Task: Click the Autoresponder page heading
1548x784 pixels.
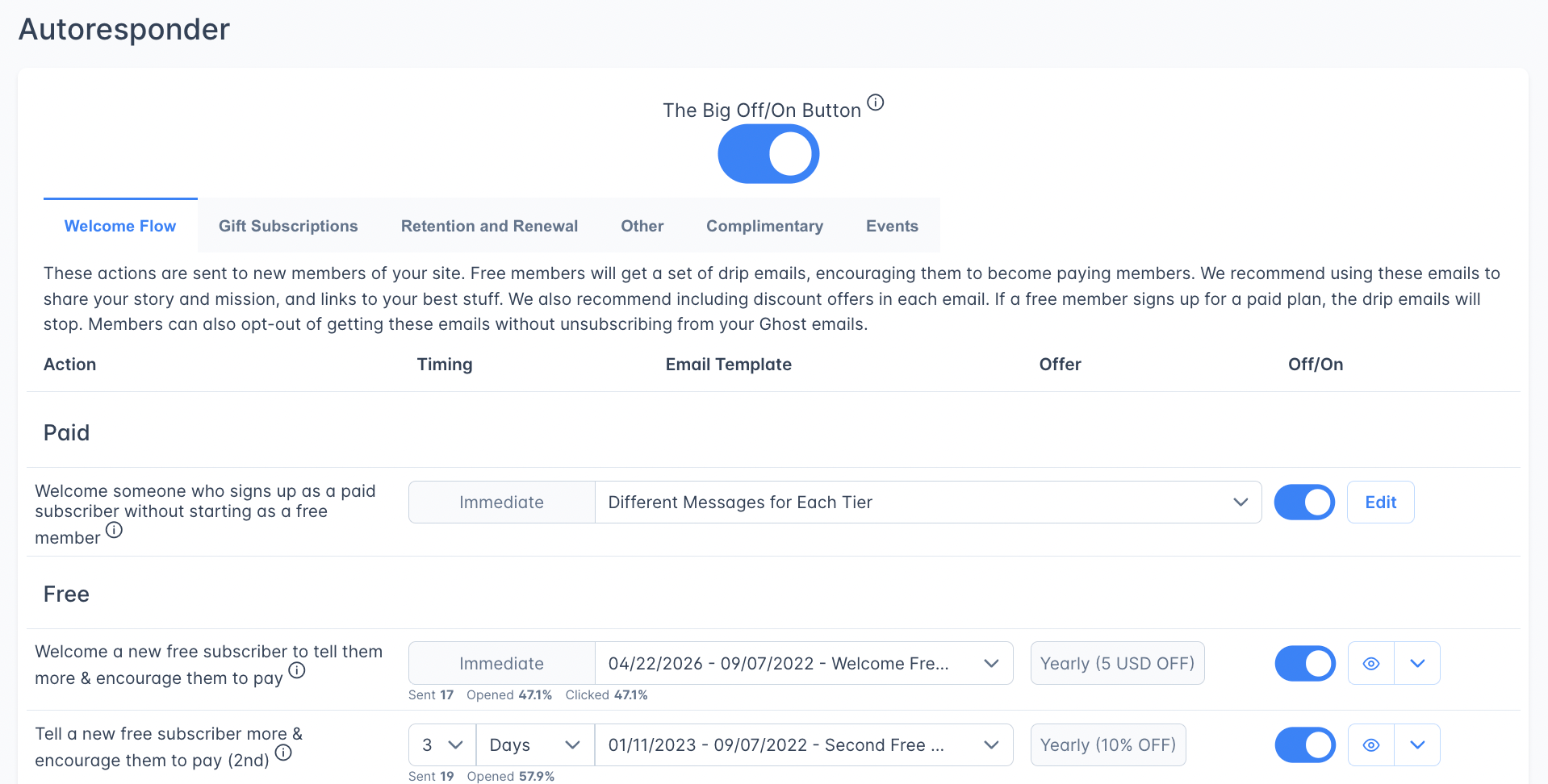Action: (x=124, y=29)
